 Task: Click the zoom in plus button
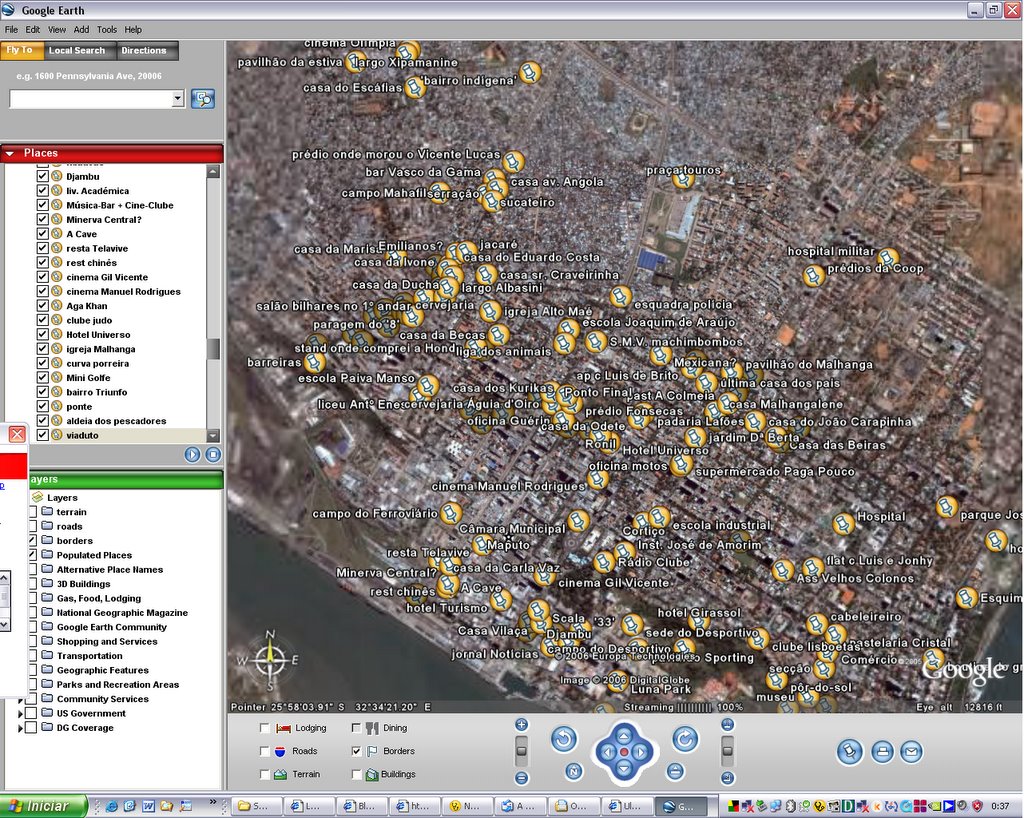pos(521,724)
